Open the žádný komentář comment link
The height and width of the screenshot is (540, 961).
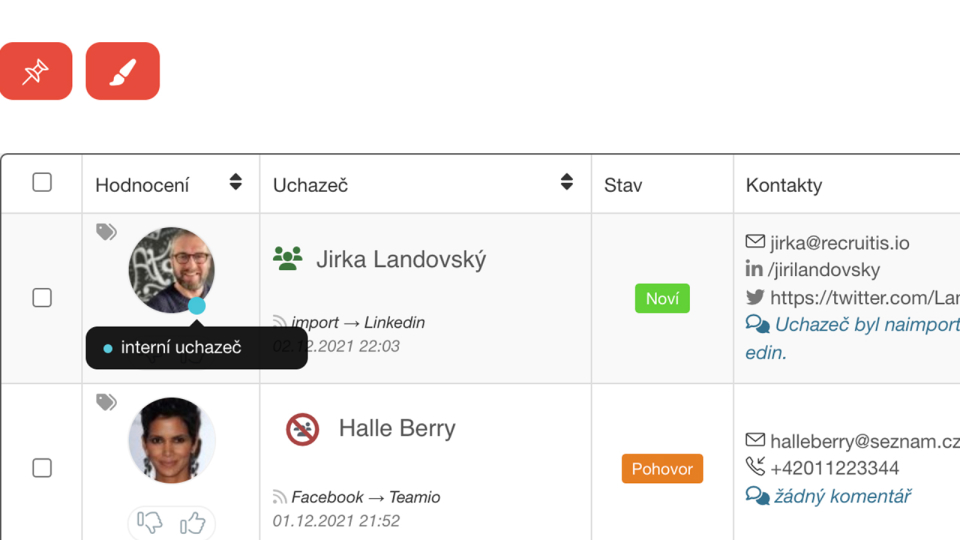tap(842, 496)
